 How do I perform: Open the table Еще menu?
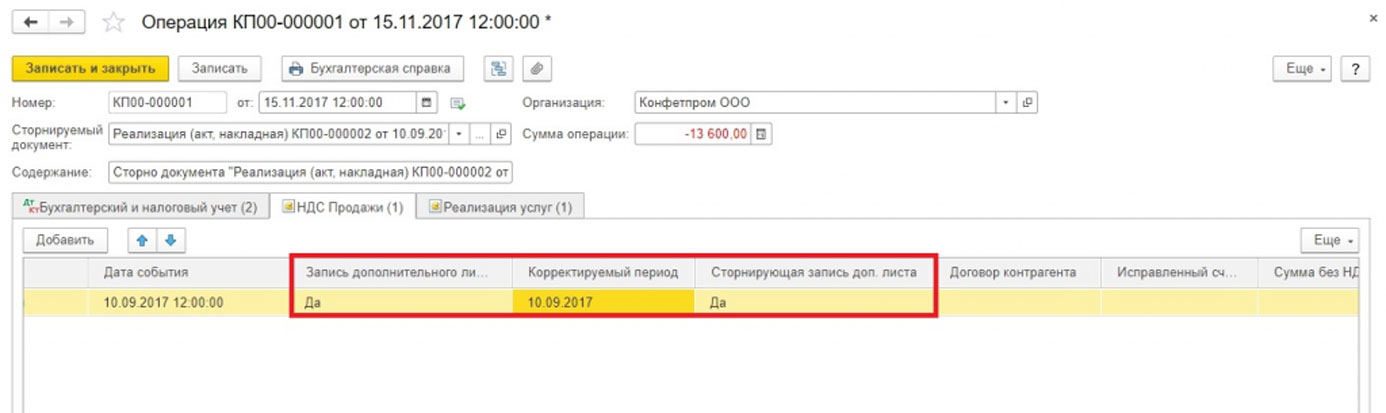[x=1330, y=240]
